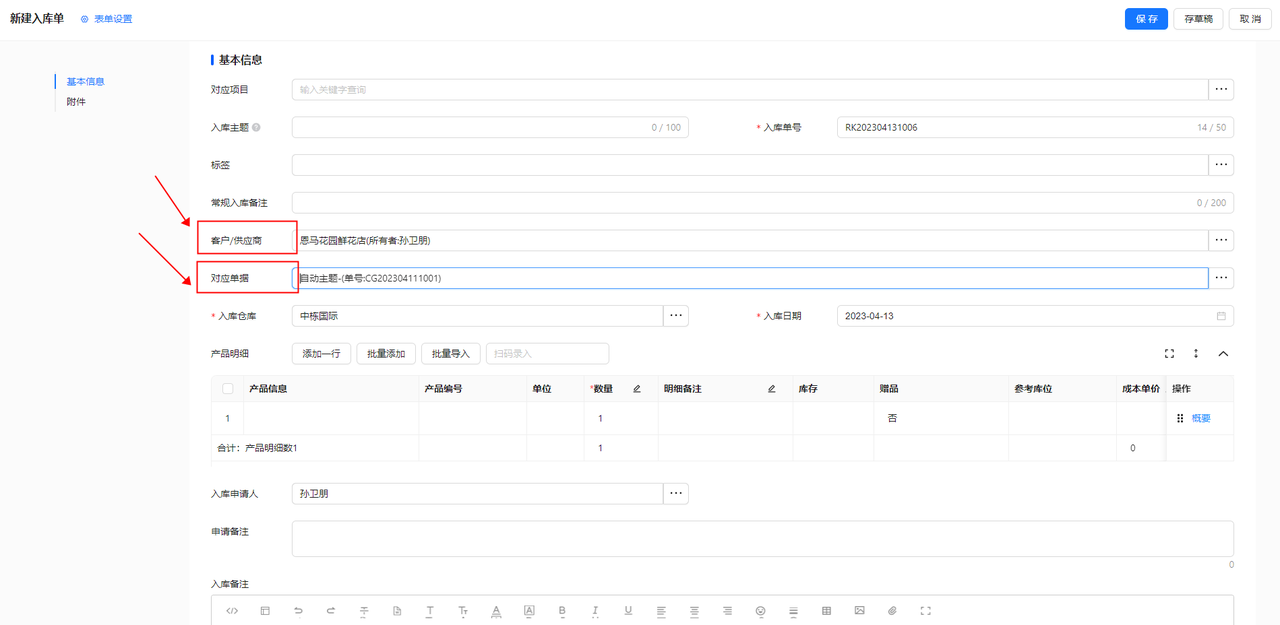
Task: Click strikethrough icon in editor toolbar
Action: [x=364, y=610]
